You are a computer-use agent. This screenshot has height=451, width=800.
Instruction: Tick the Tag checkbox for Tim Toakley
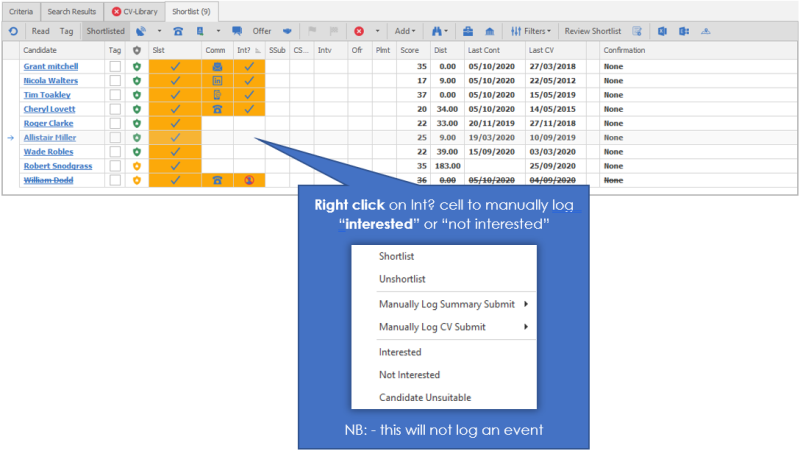click(115, 95)
